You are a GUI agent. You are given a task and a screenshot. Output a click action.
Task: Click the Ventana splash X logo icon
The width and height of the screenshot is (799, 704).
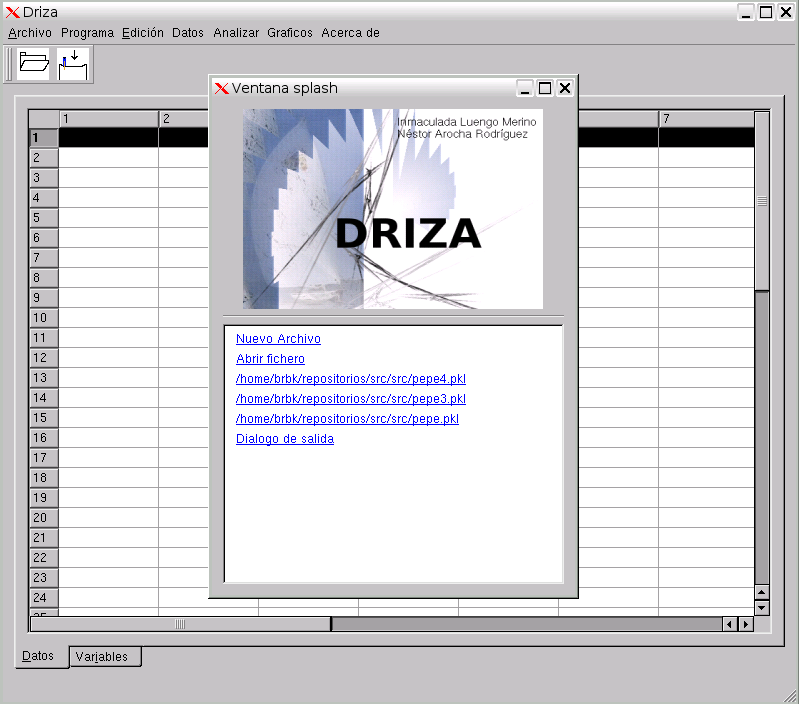pos(222,88)
